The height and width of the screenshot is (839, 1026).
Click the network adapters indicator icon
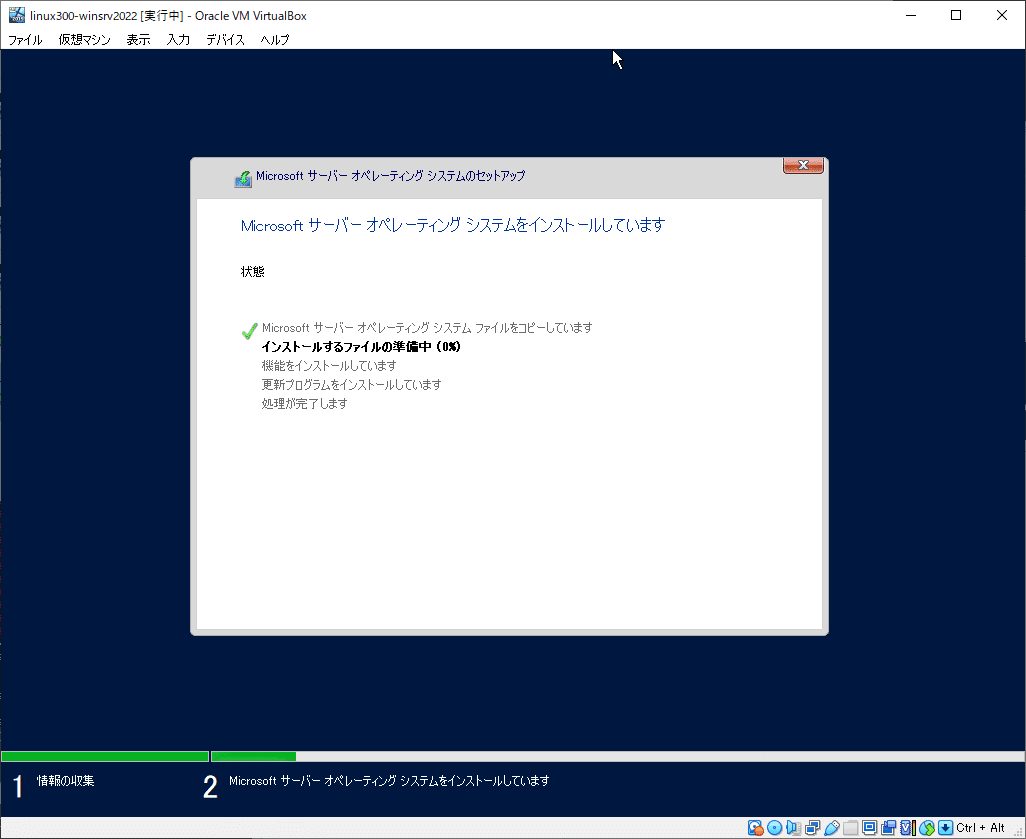coord(813,828)
